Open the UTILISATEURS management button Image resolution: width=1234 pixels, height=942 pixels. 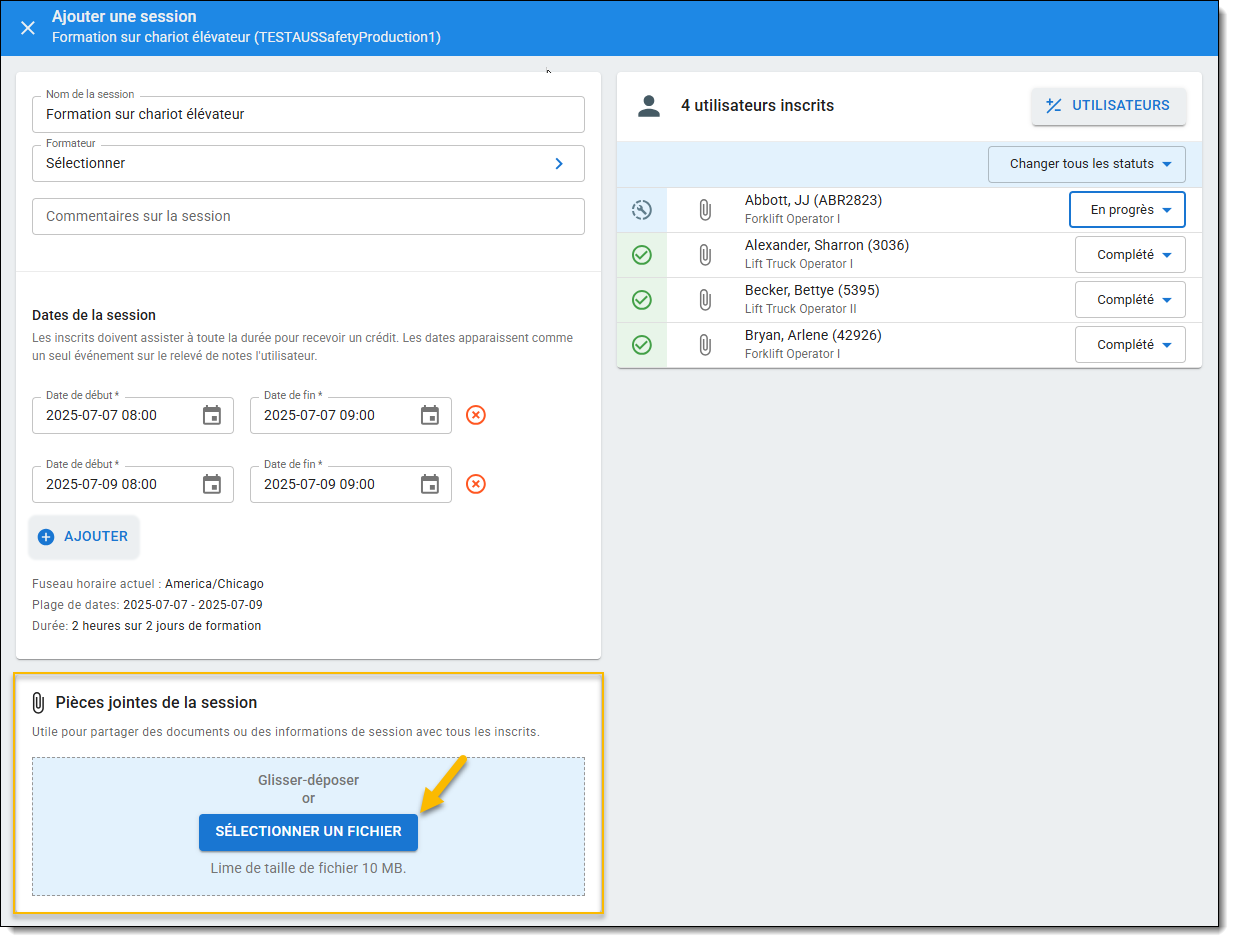coord(1108,106)
